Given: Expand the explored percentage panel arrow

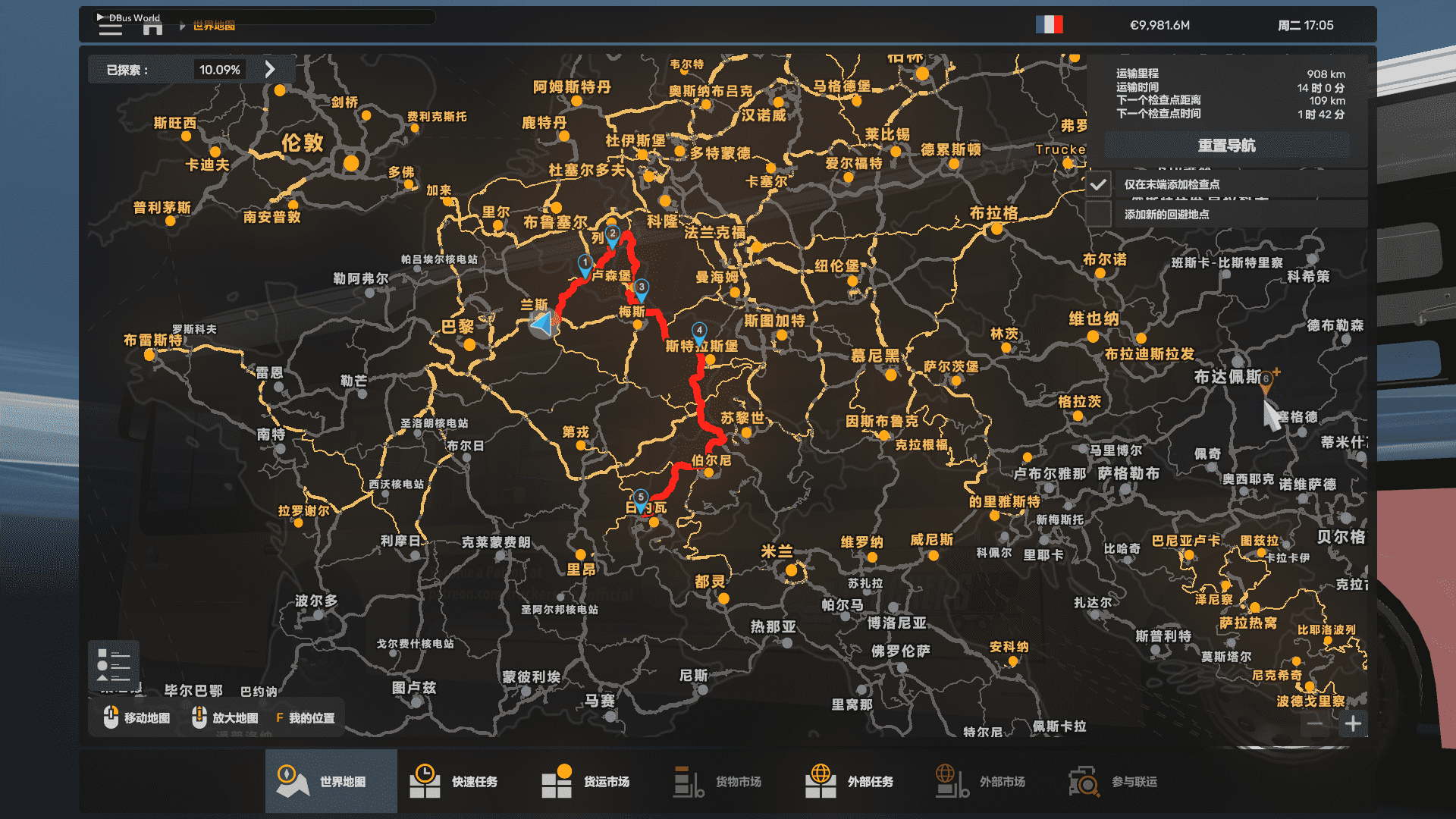Looking at the screenshot, I should point(270,69).
